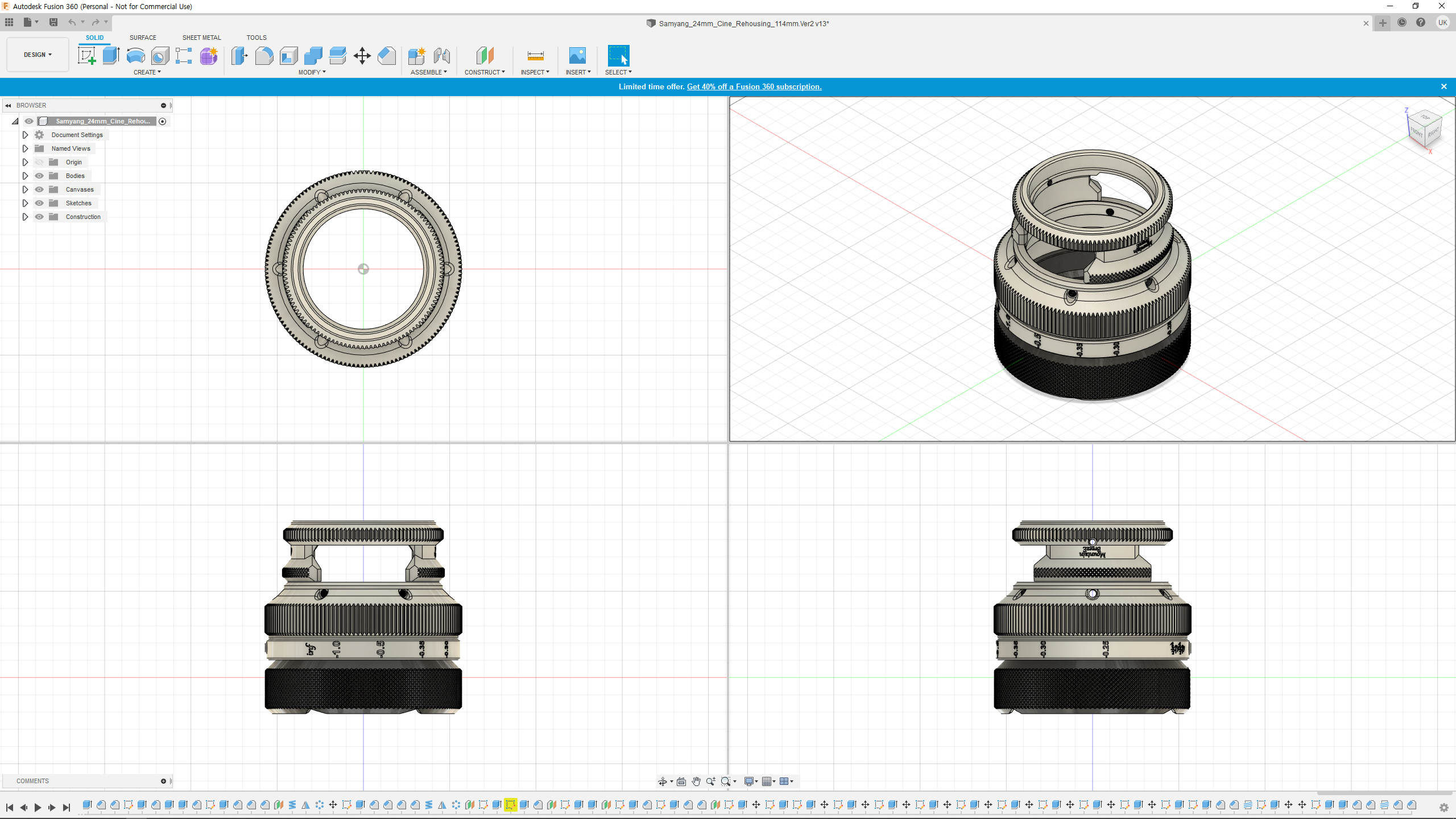Screen dimensions: 1456x819
Task: Click the highlighted yellow timeline feature
Action: [510, 805]
